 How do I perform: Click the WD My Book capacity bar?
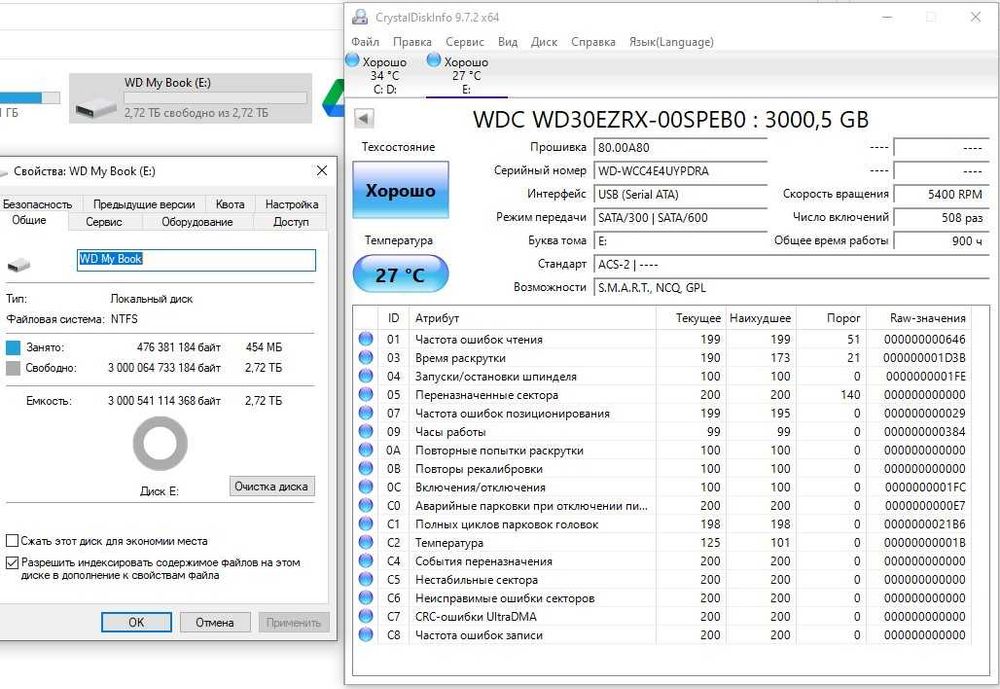click(216, 98)
